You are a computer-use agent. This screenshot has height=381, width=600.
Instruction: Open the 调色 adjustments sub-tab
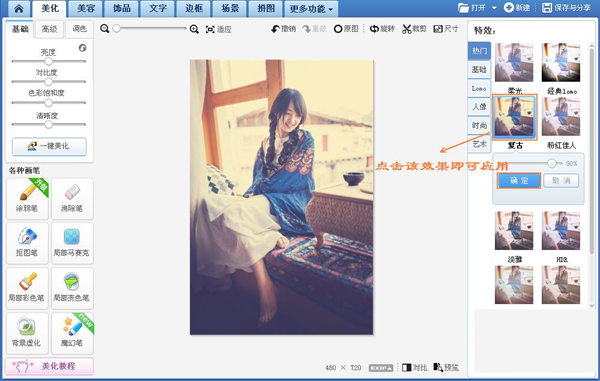point(79,29)
